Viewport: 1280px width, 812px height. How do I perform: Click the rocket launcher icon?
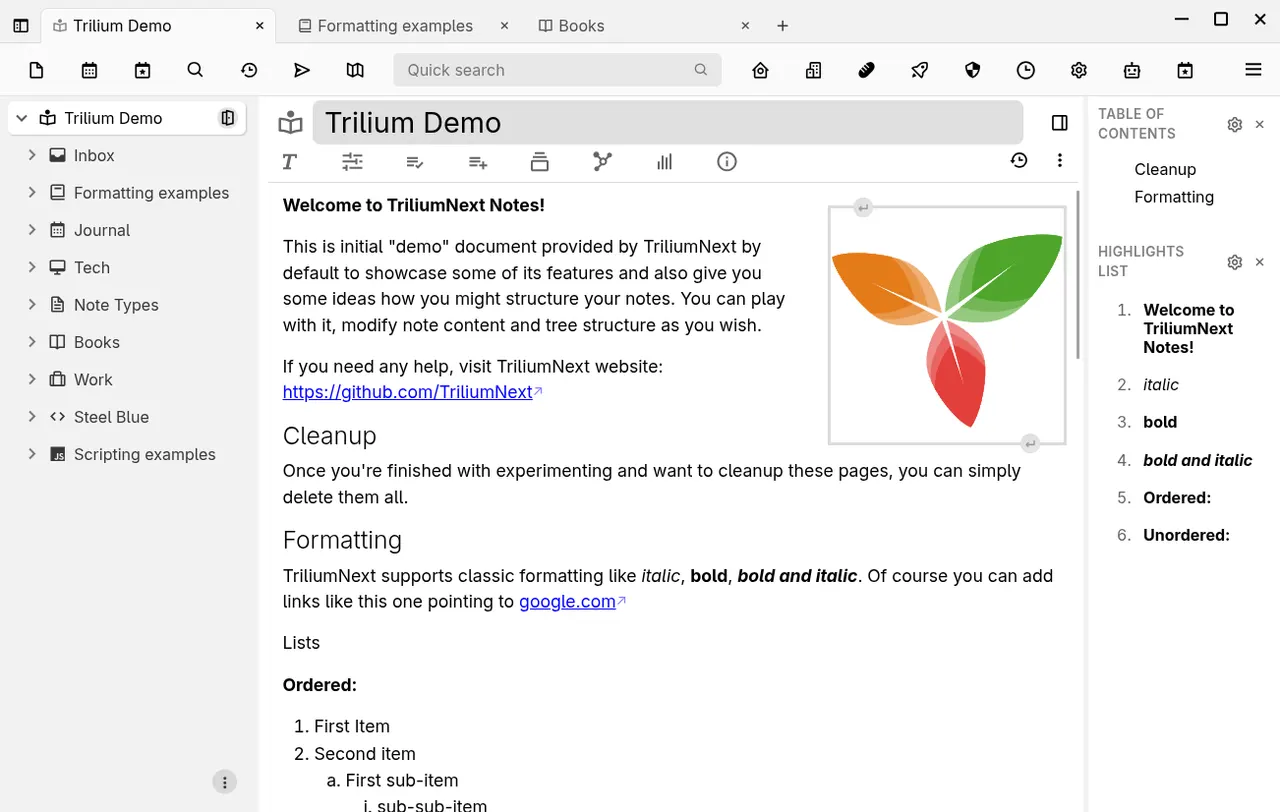[920, 70]
